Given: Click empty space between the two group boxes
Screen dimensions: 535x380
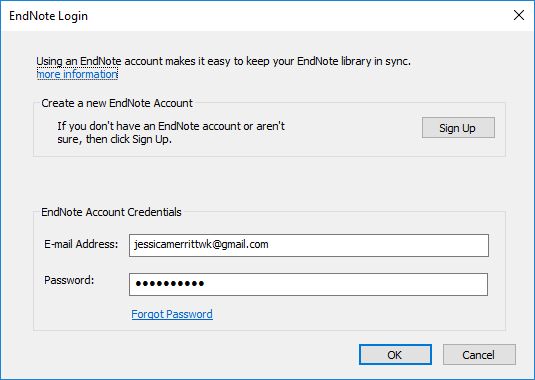Looking at the screenshot, I should click(269, 182).
